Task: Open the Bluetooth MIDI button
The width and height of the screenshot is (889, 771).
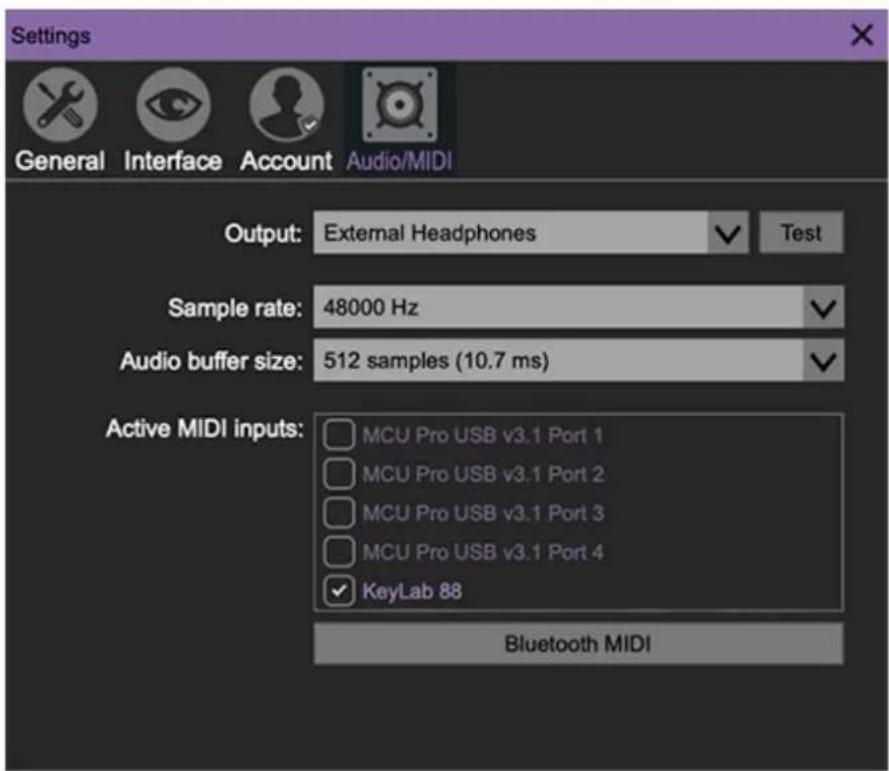Action: click(578, 644)
